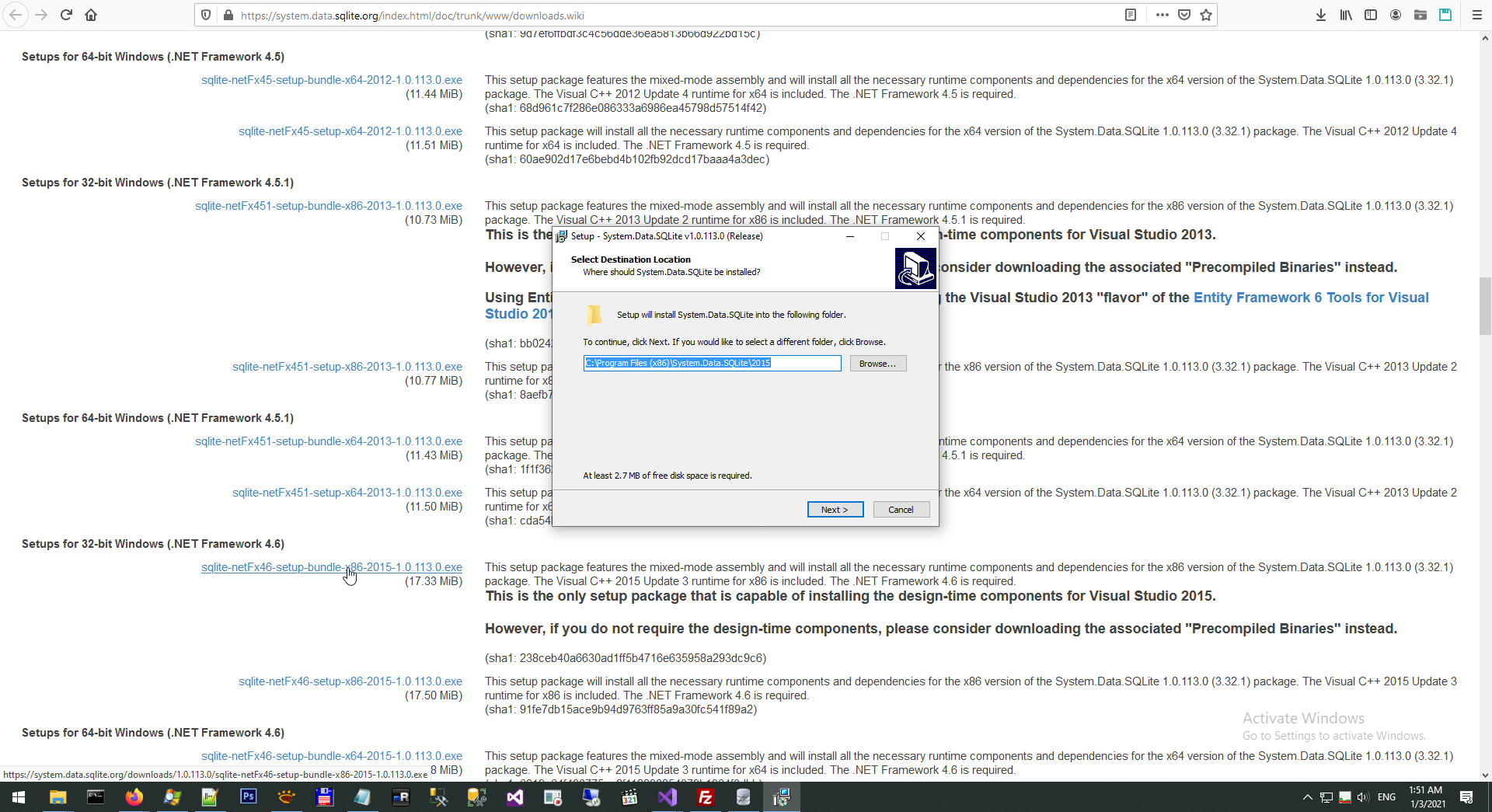Image resolution: width=1492 pixels, height=812 pixels.
Task: Click the "At least 2.7 MB of free disk space" note
Action: tap(668, 476)
